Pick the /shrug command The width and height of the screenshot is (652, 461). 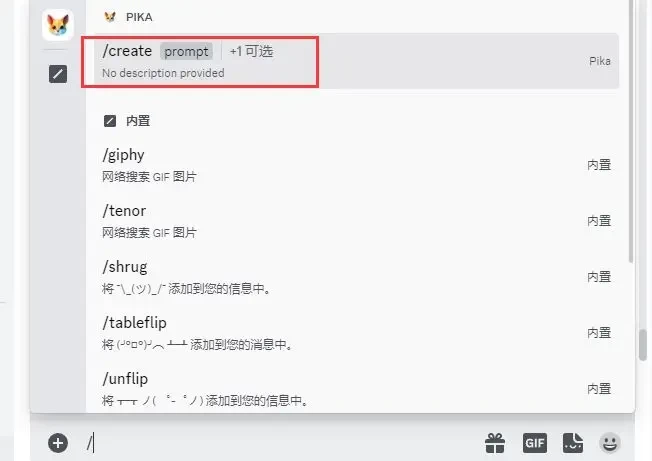(356, 277)
